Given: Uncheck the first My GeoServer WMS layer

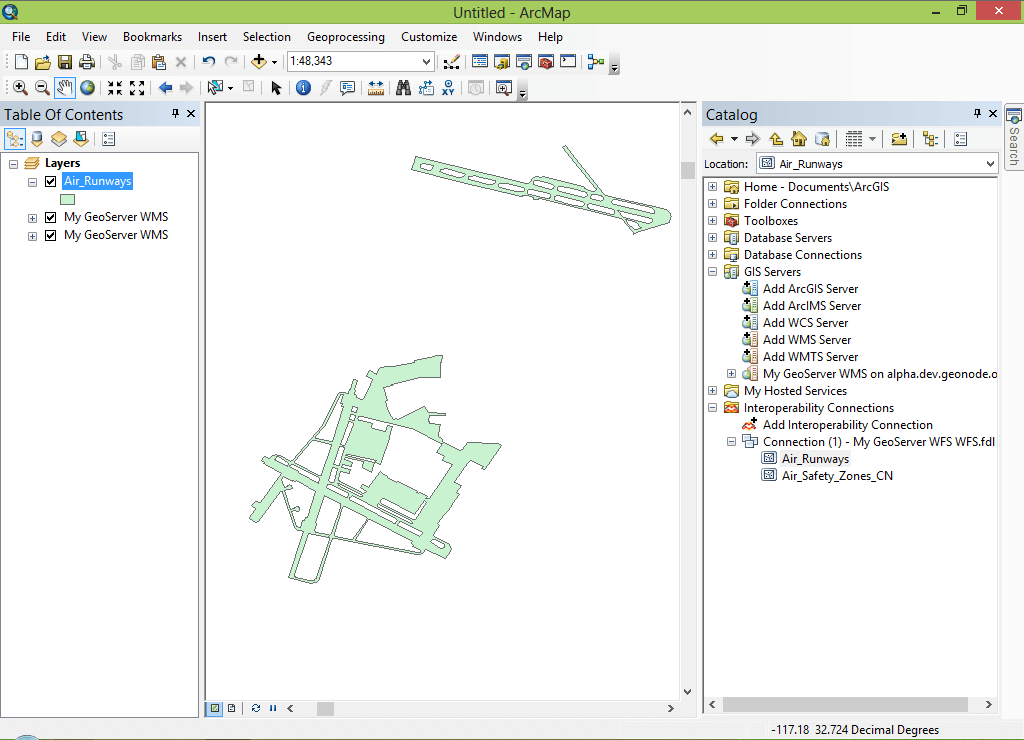Looking at the screenshot, I should pos(50,217).
